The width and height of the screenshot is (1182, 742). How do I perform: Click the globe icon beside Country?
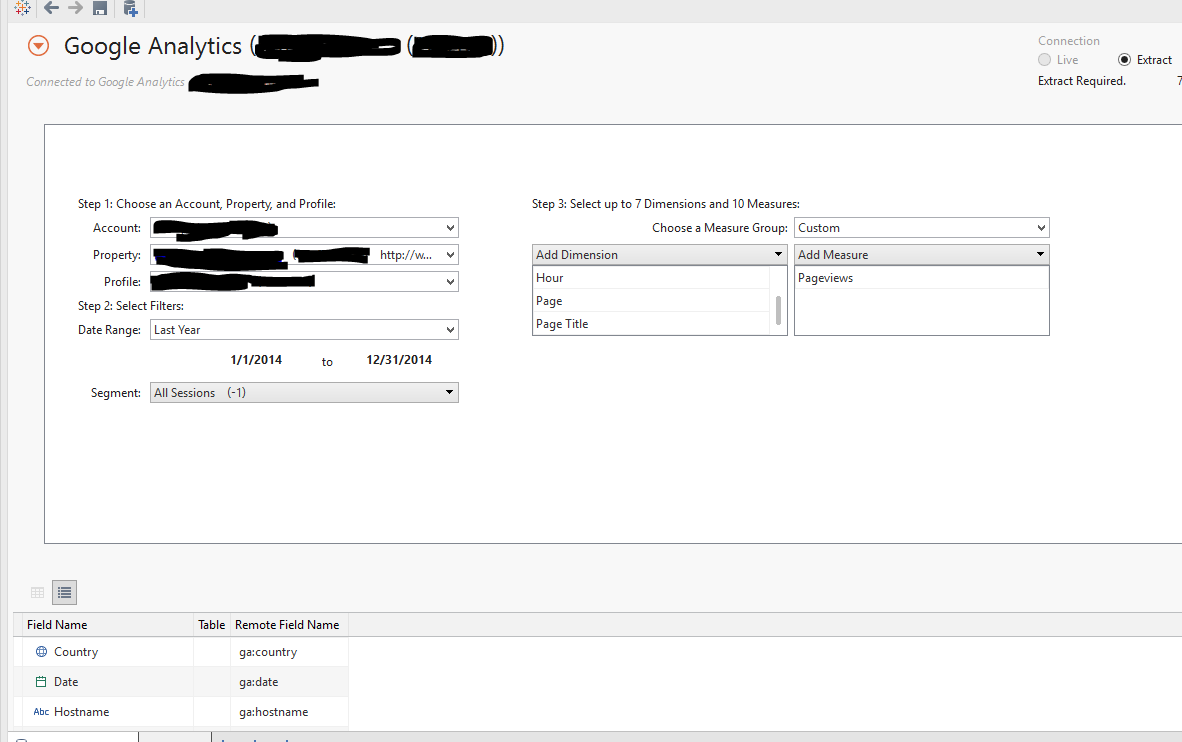[41, 652]
